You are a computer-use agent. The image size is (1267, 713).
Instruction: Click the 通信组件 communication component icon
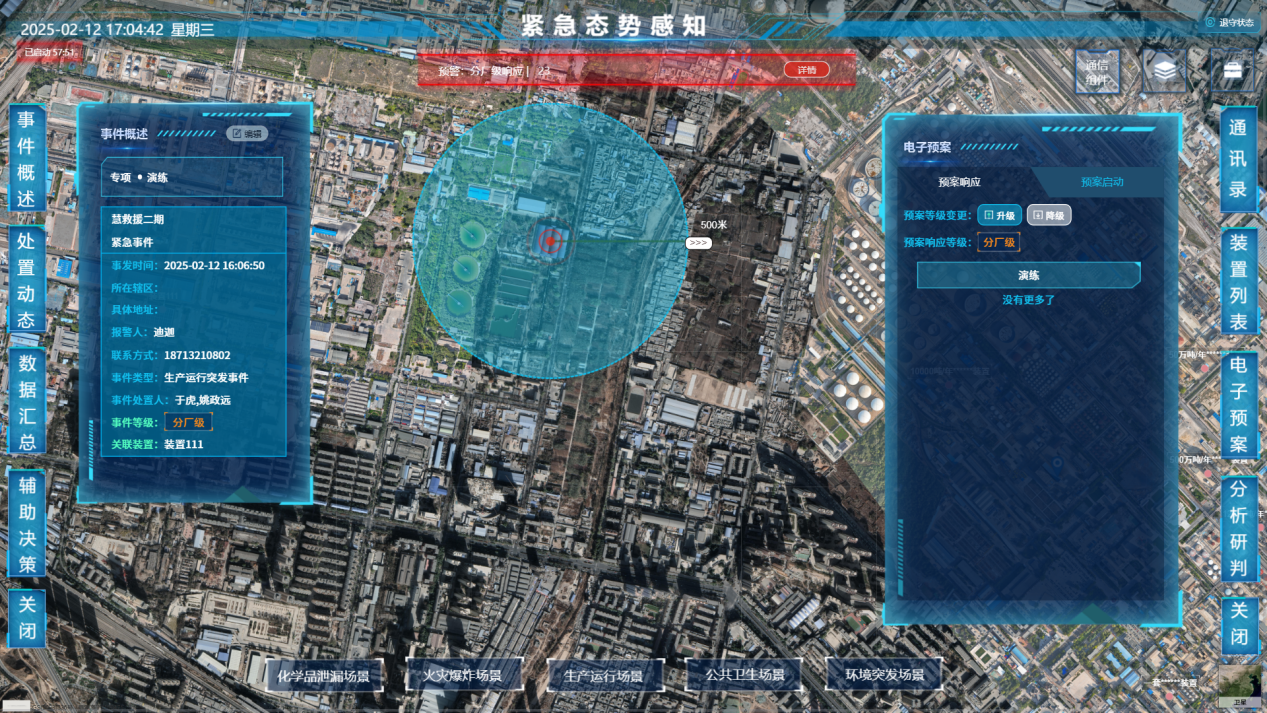click(1097, 72)
